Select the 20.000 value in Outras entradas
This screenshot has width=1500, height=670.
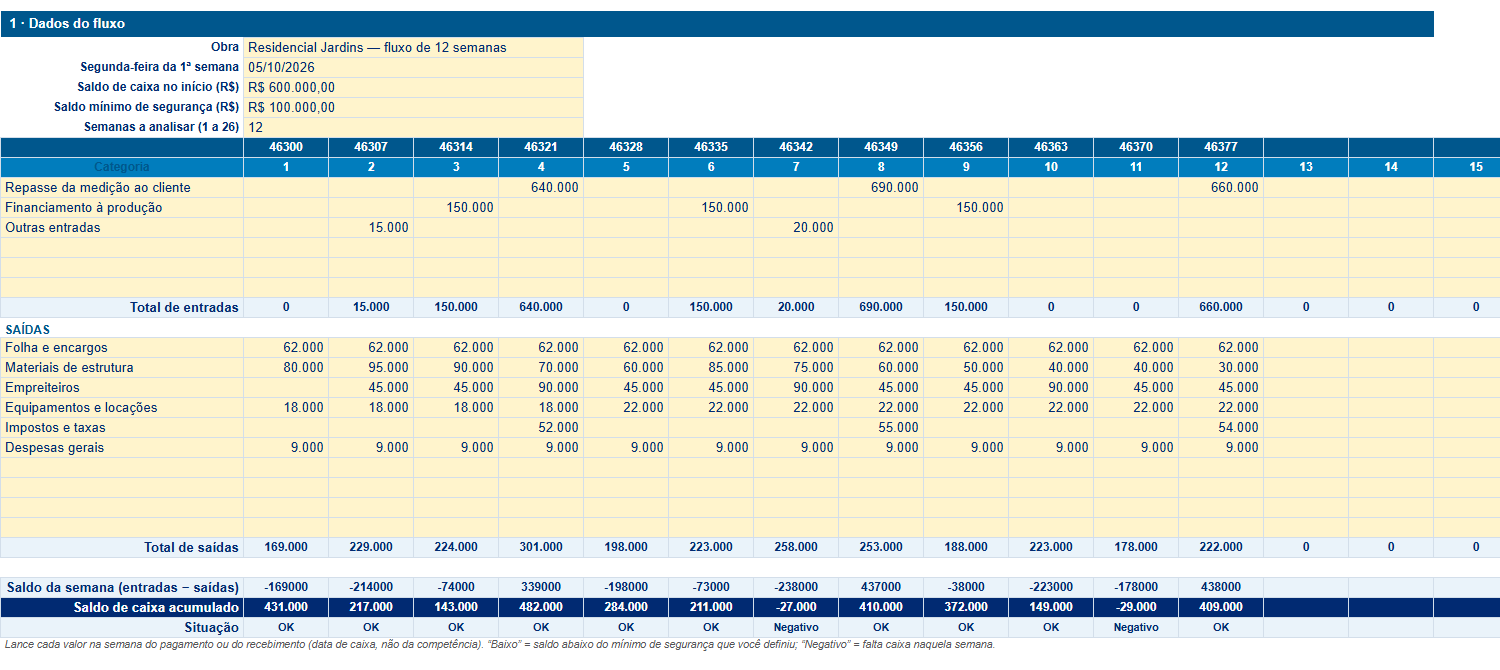[x=796, y=227]
